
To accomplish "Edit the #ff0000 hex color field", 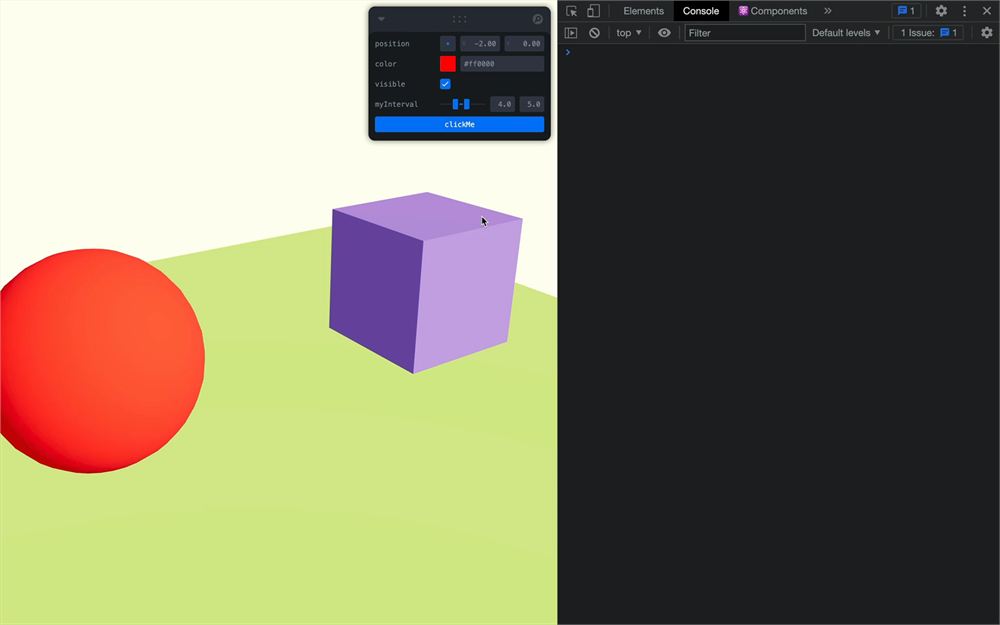I will pos(502,64).
